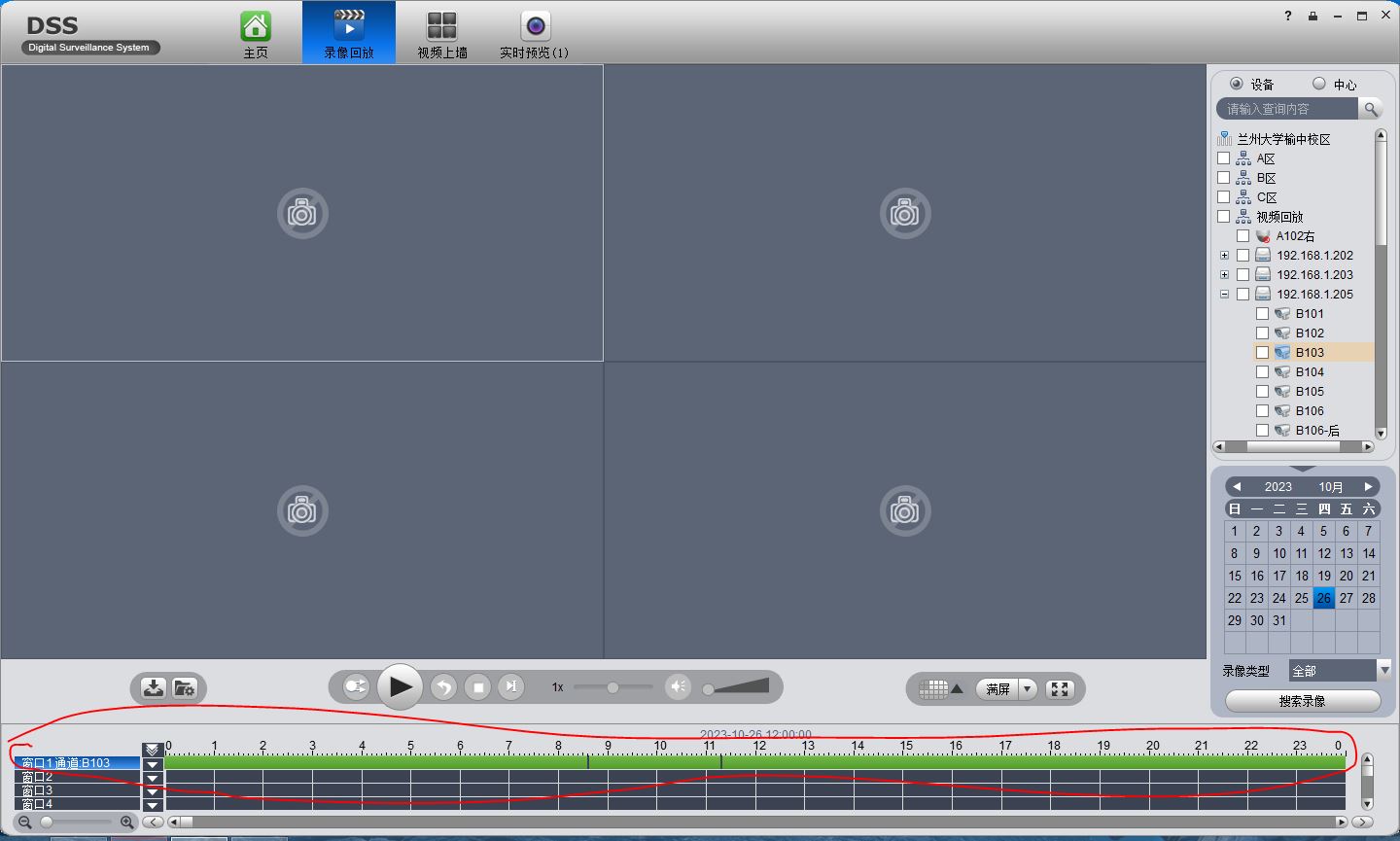Tick the C区 checkbox
The height and width of the screenshot is (841, 1400).
pos(1224,196)
